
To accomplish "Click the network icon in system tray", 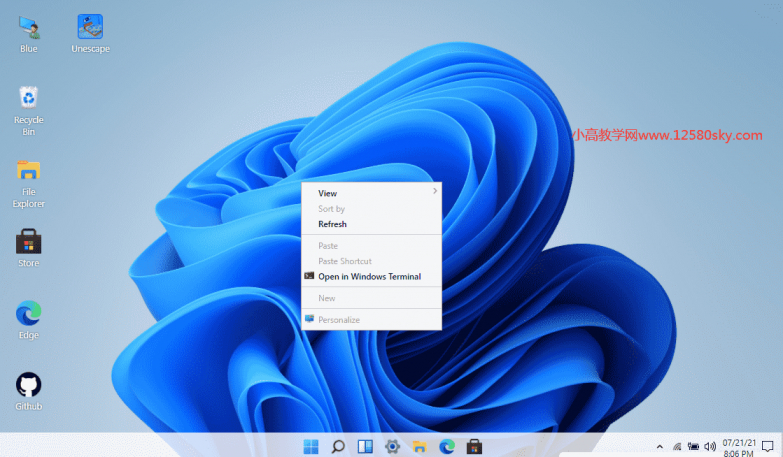I will [677, 446].
